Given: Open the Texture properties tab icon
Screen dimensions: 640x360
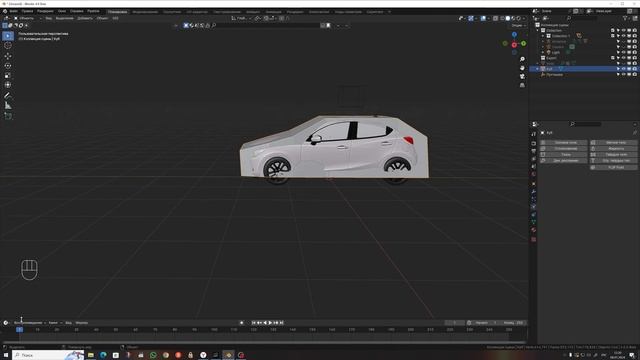Looking at the screenshot, I should 533,240.
